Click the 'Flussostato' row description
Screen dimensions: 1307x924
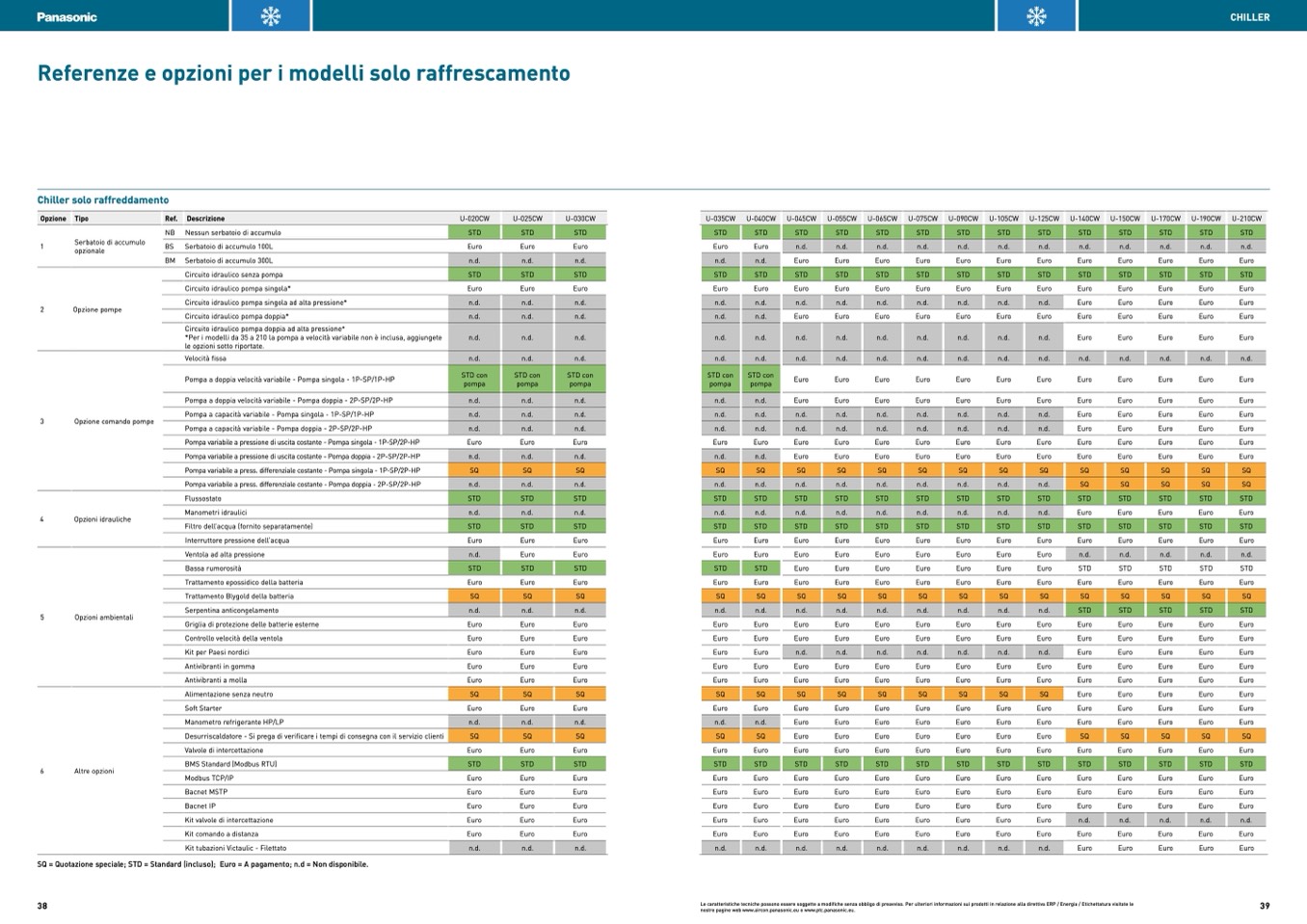[203, 498]
